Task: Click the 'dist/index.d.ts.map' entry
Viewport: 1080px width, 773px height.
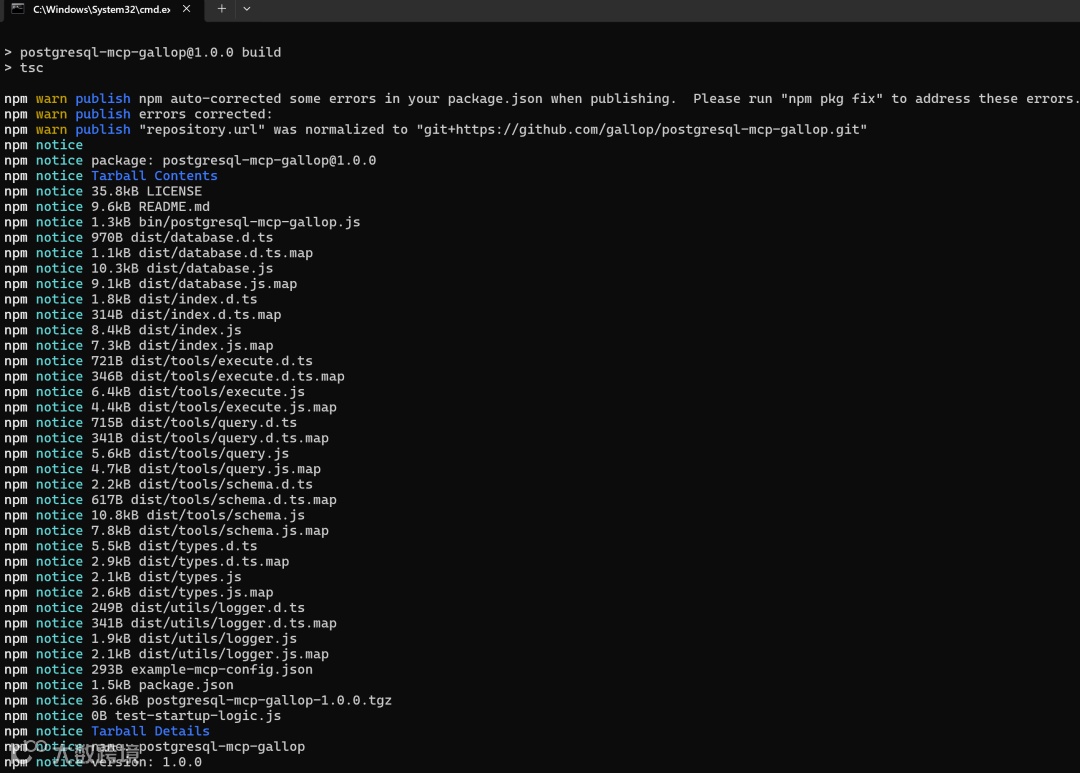Action: click(x=206, y=315)
